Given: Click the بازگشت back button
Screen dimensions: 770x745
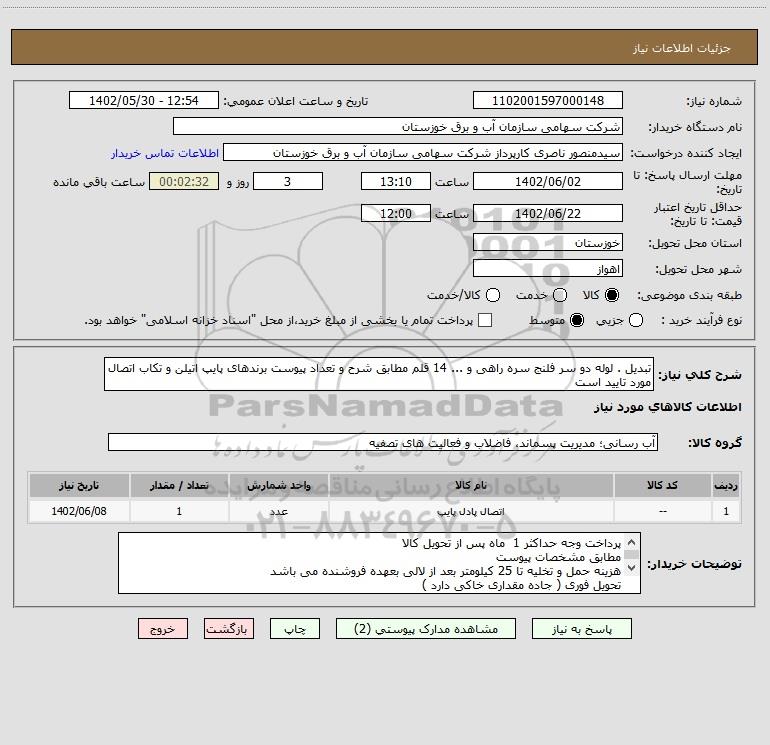Looking at the screenshot, I should pyautogui.click(x=229, y=629).
